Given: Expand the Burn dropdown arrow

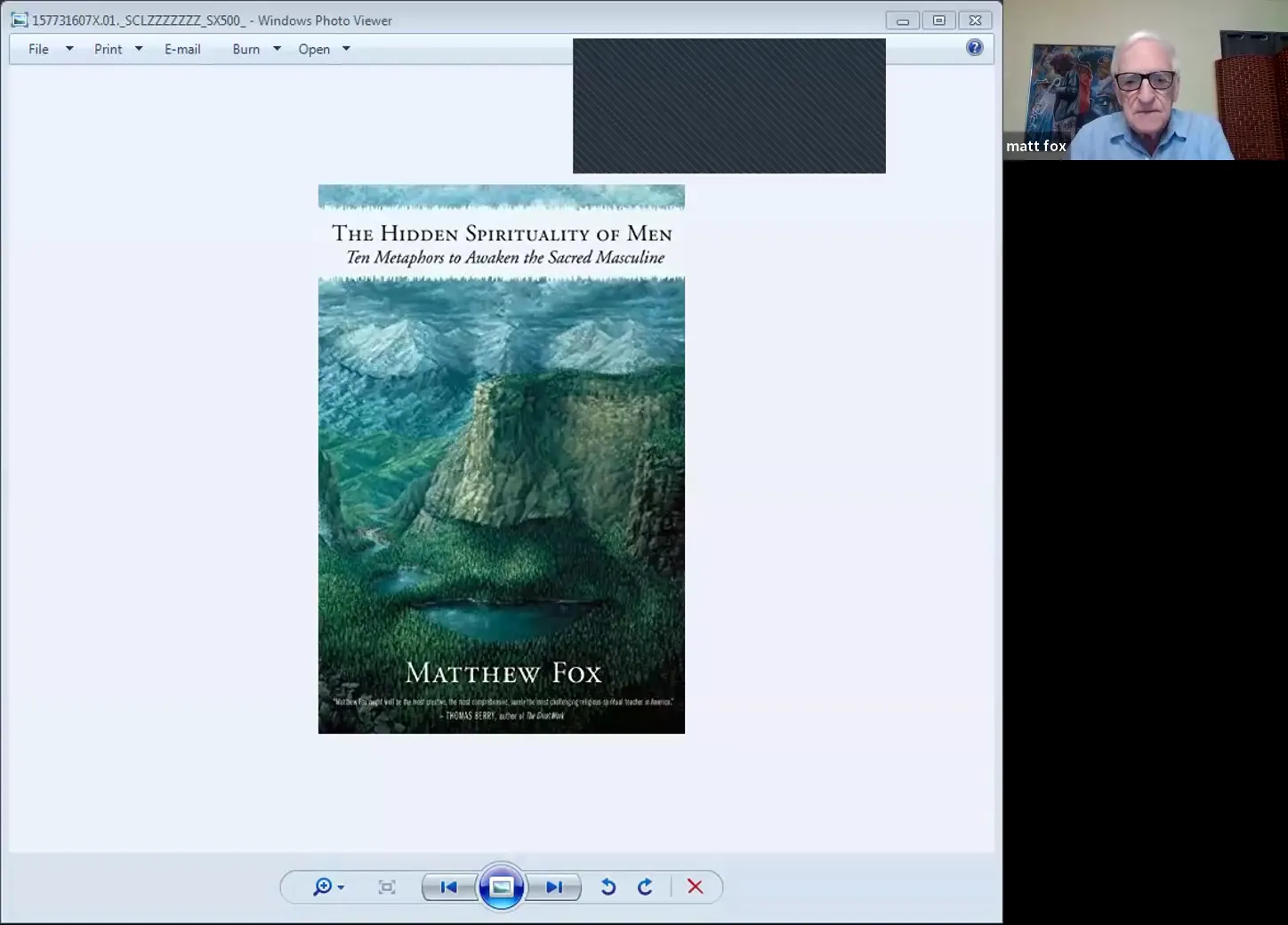Looking at the screenshot, I should coord(277,49).
